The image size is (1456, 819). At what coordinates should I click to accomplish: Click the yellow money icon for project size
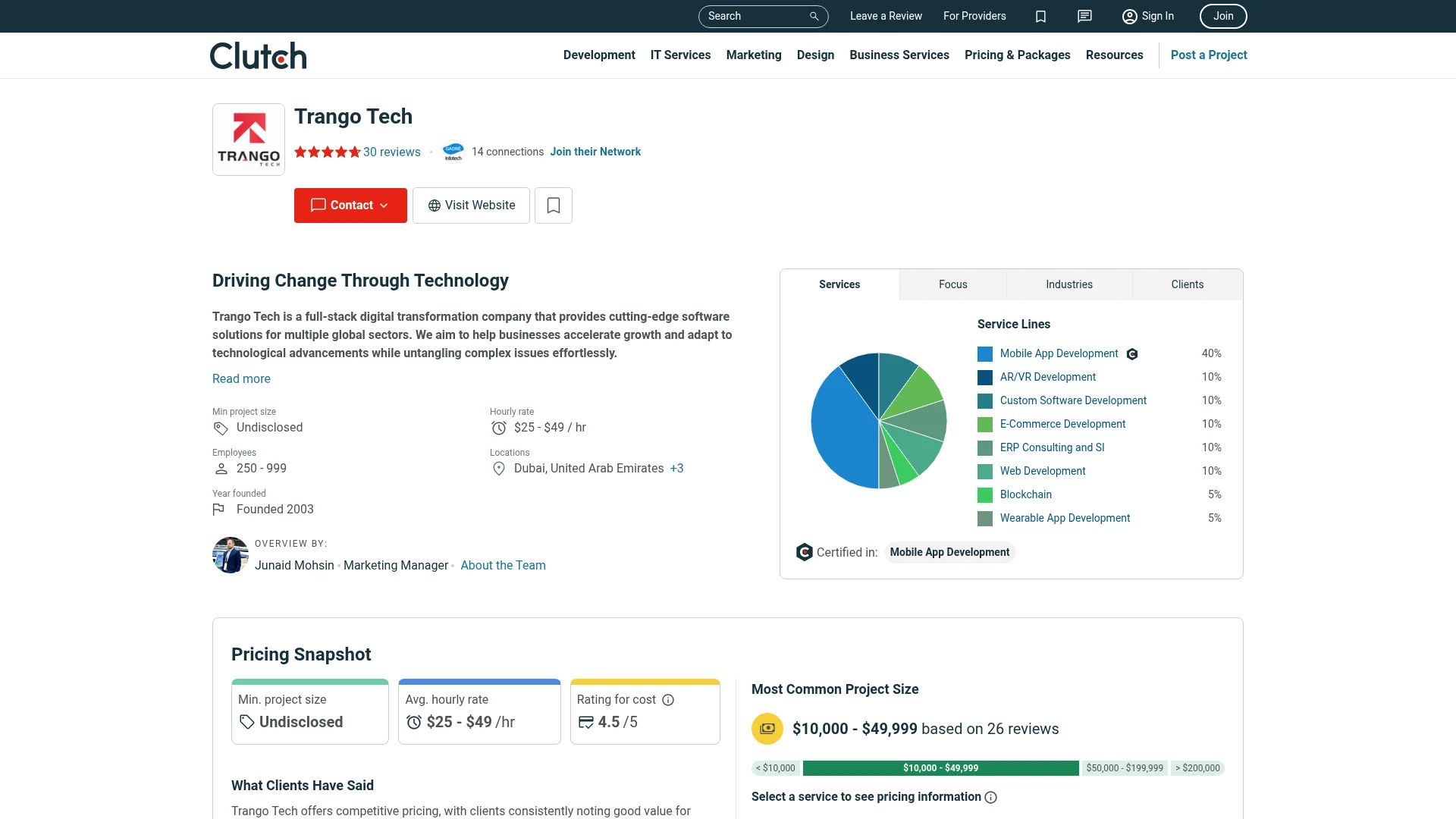(767, 729)
